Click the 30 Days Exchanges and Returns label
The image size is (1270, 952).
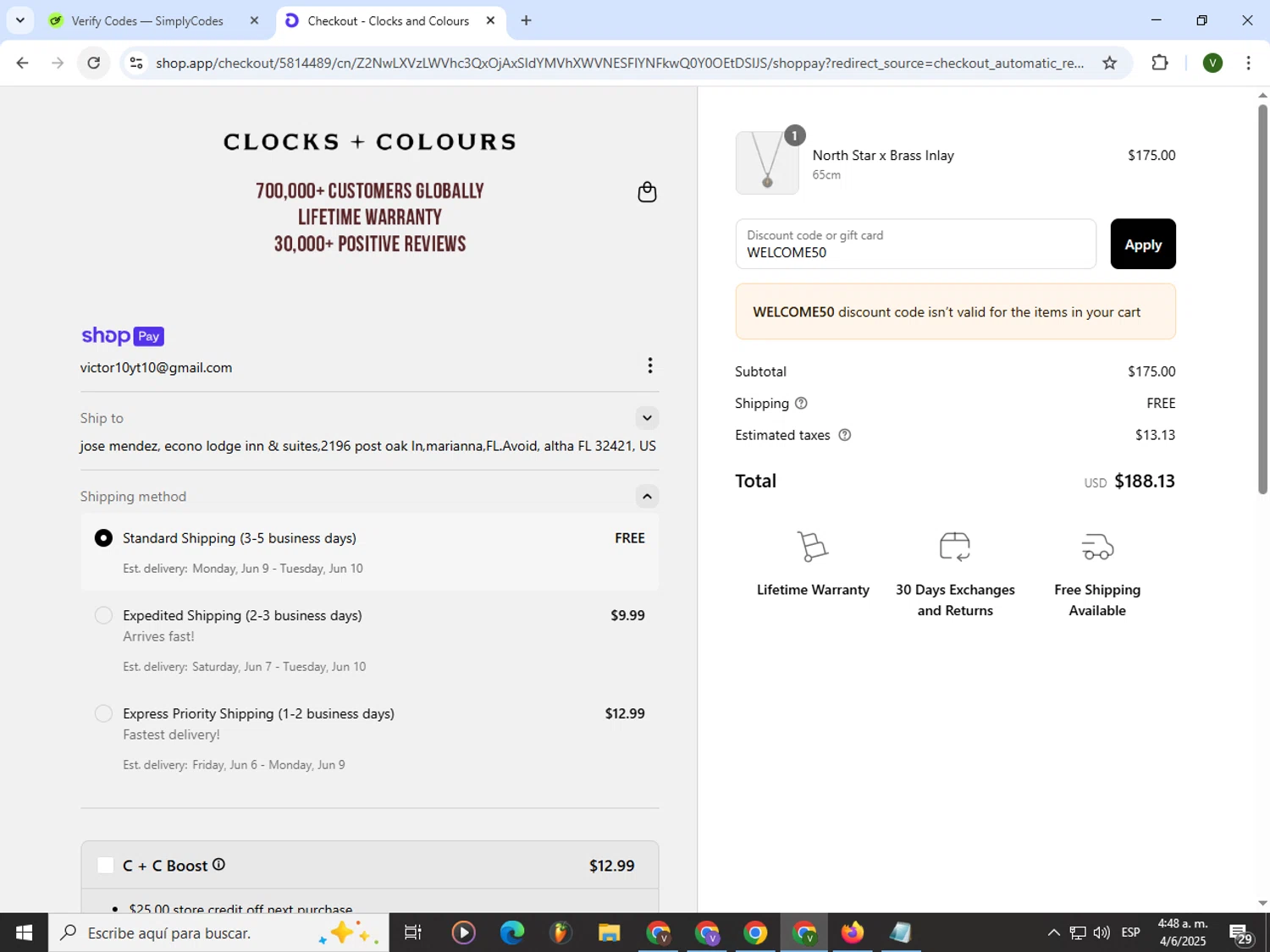955,600
